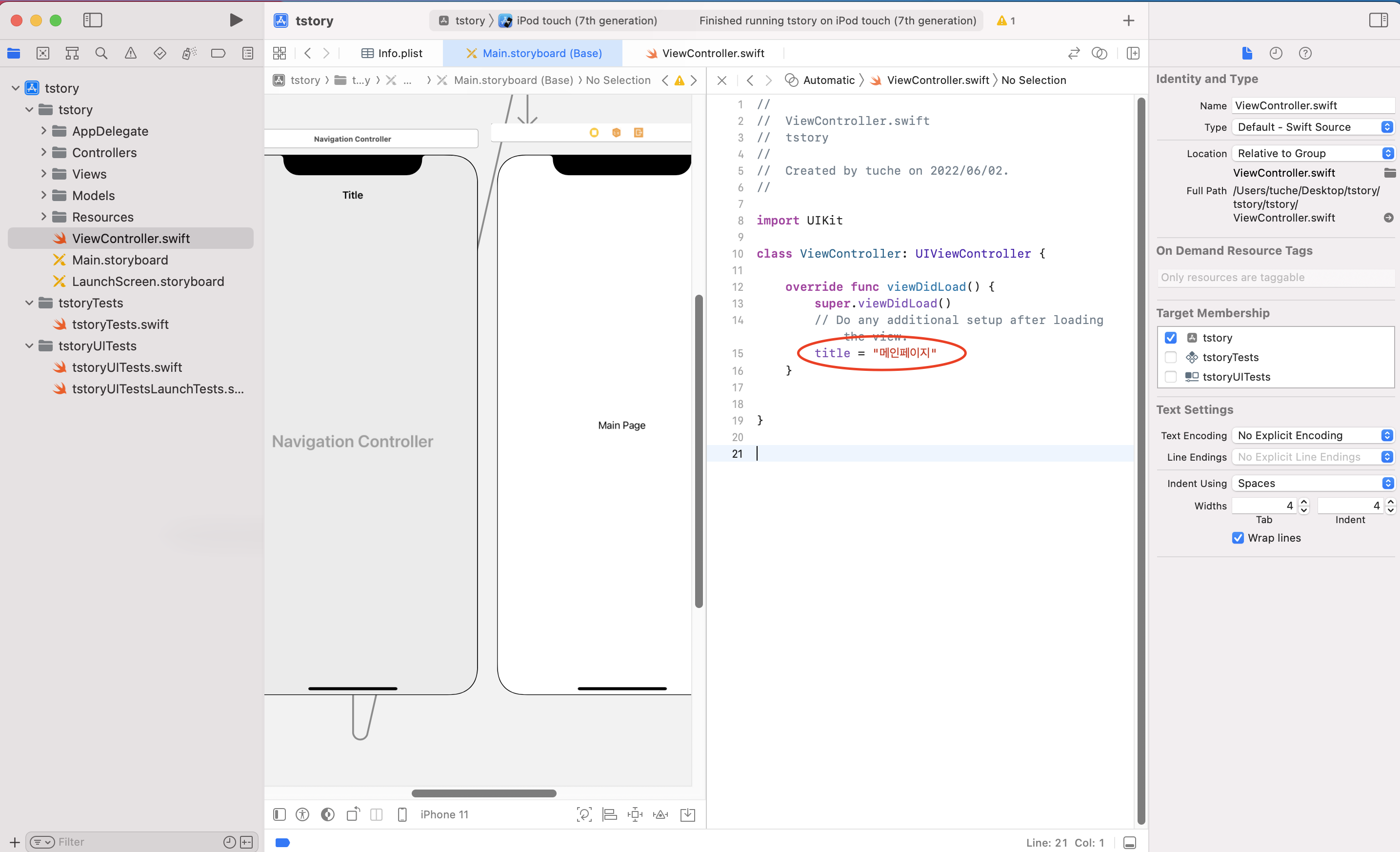Show the History inspector clock icon

pos(1276,53)
